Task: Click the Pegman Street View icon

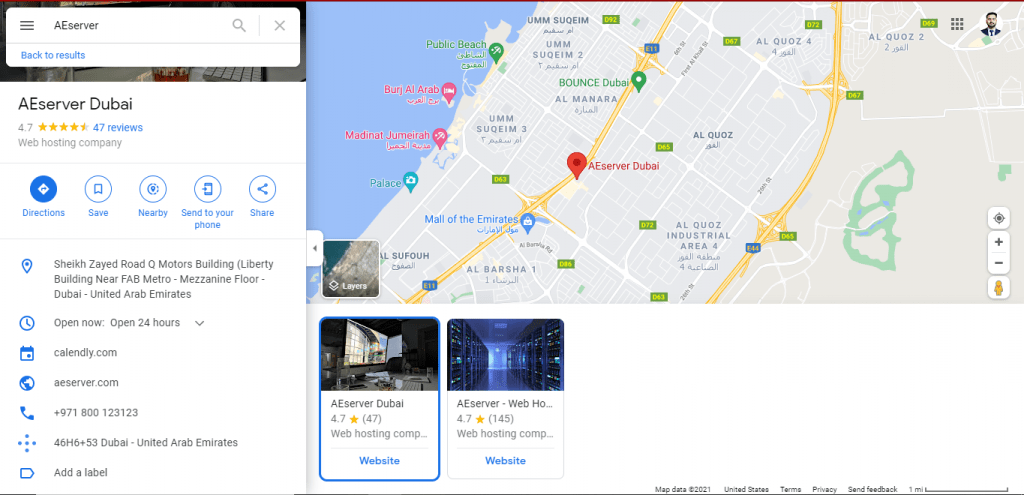Action: click(x=998, y=288)
